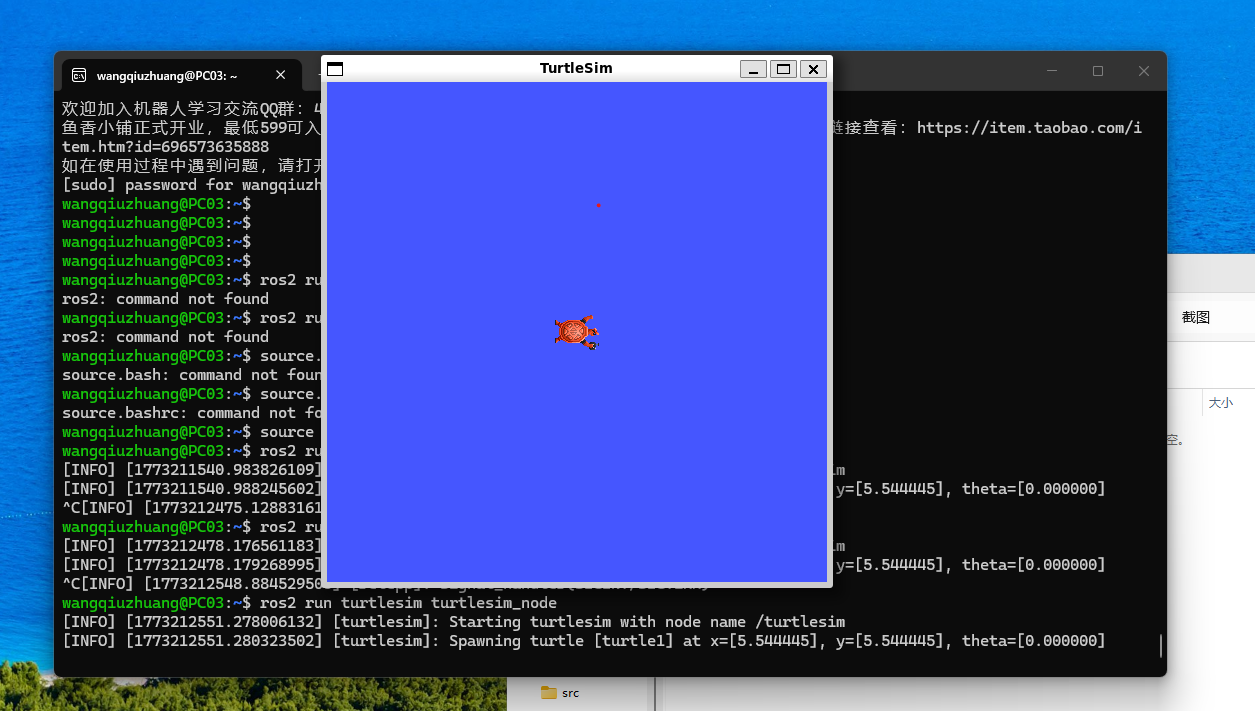Click the 'Starting turtlesim with node name /turtlesim' text

(x=647, y=622)
